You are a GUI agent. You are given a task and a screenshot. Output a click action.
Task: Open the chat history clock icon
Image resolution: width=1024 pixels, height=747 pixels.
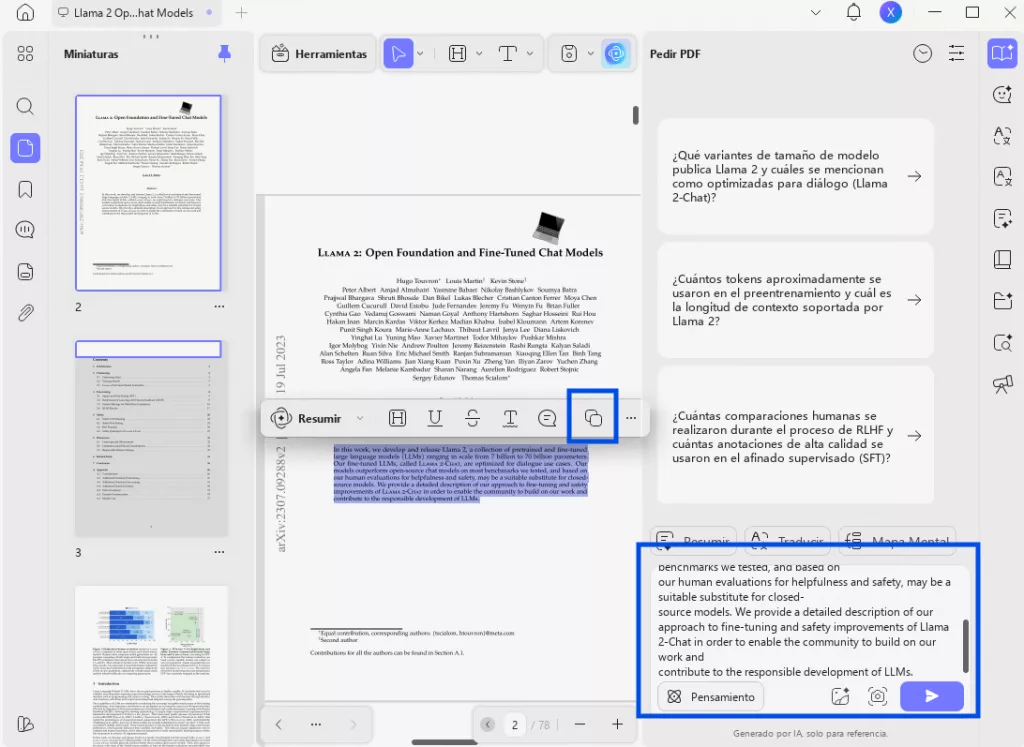point(922,54)
